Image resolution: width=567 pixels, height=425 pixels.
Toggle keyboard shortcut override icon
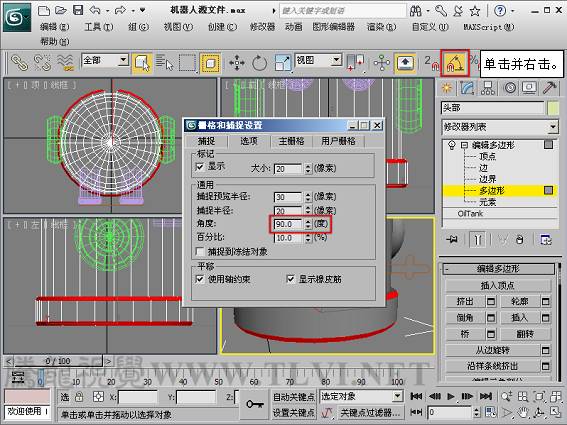click(405, 64)
